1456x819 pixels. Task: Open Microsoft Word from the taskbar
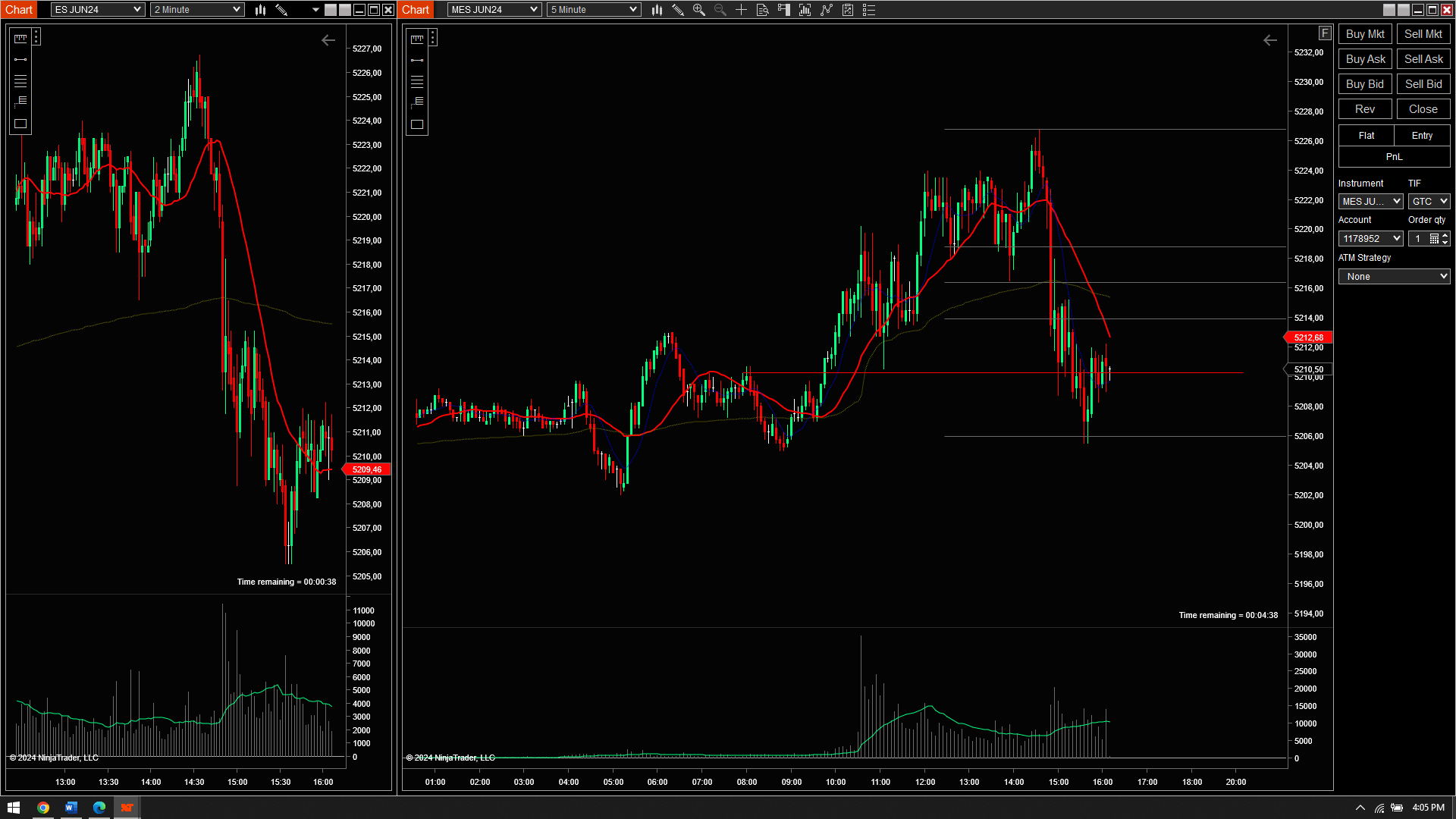click(x=71, y=808)
